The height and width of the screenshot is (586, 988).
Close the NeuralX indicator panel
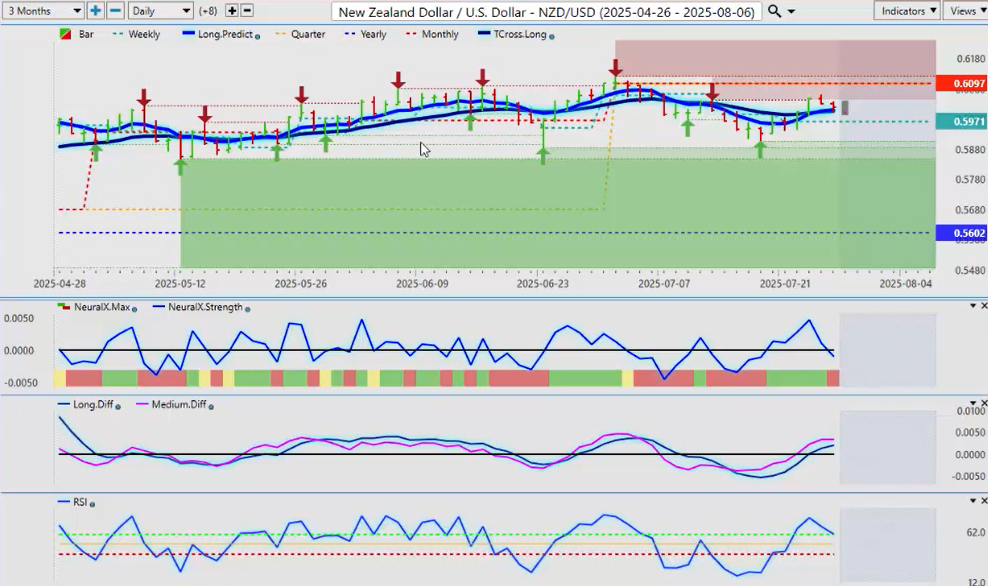(x=982, y=305)
